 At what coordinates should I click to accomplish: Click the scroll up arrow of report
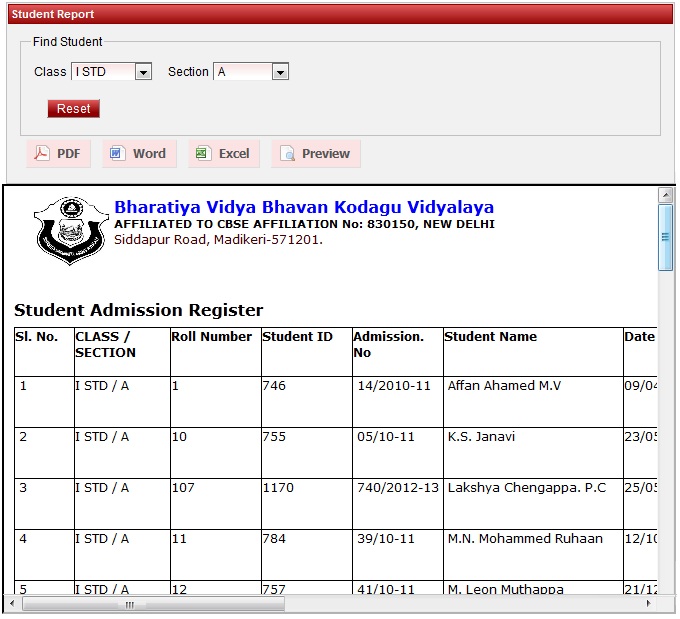click(x=665, y=194)
